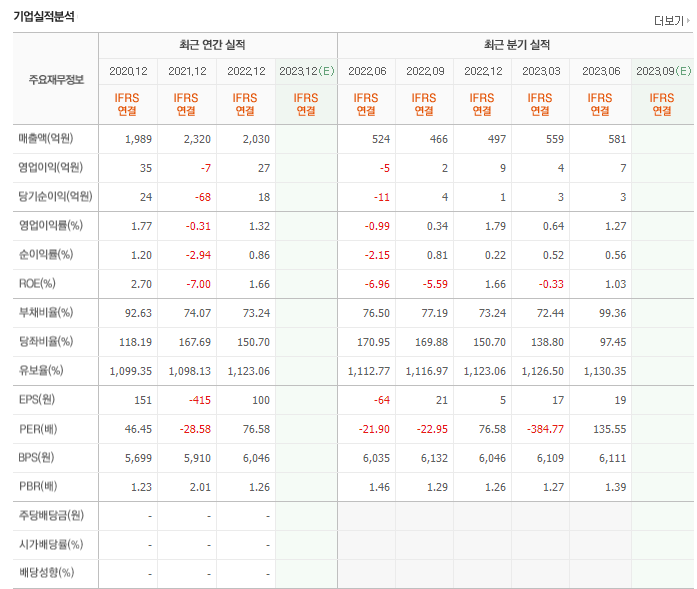This screenshot has height=589, width=697.
Task: Select the 부채비율(%) row label
Action: click(46, 313)
